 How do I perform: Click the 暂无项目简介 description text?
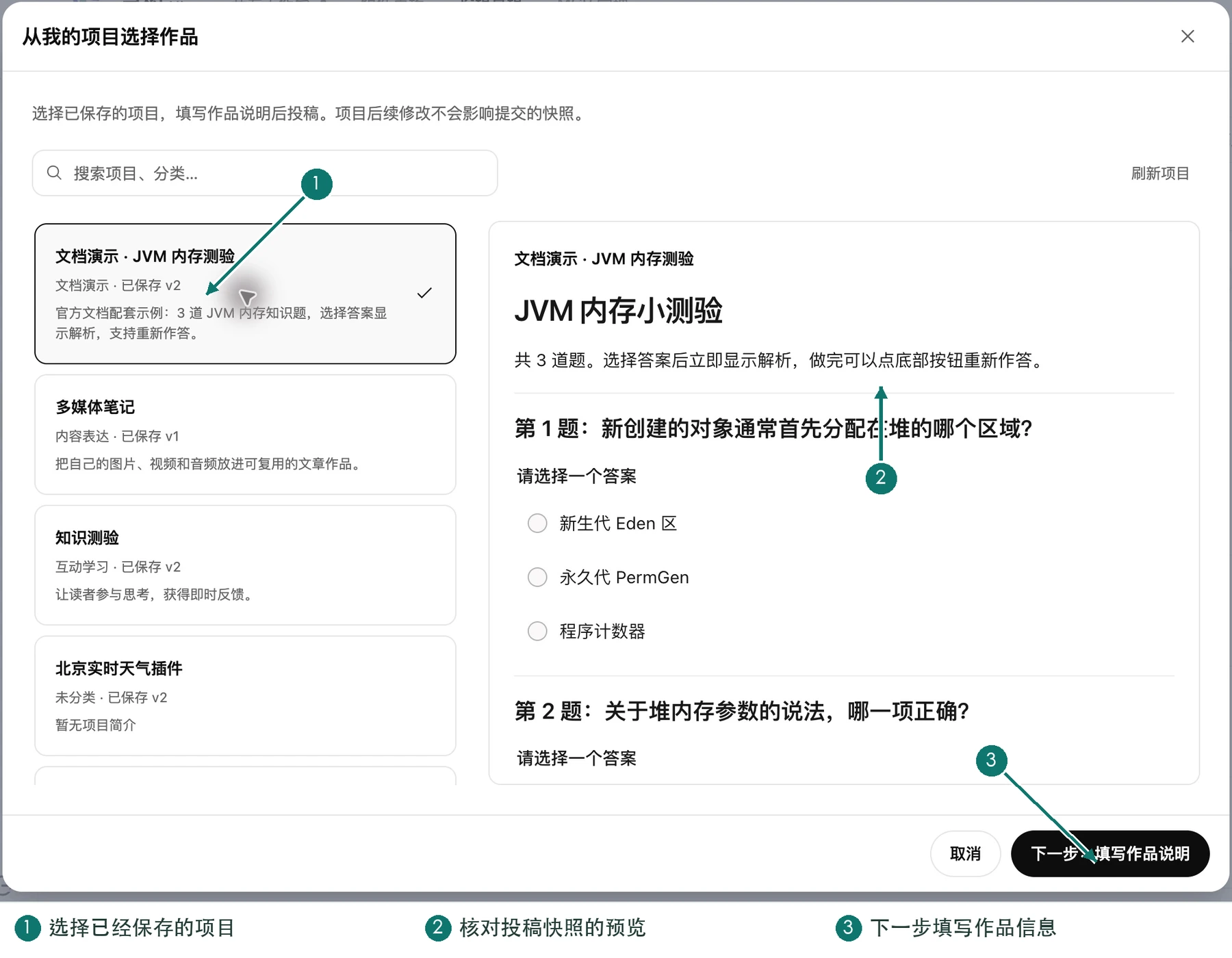tap(96, 725)
